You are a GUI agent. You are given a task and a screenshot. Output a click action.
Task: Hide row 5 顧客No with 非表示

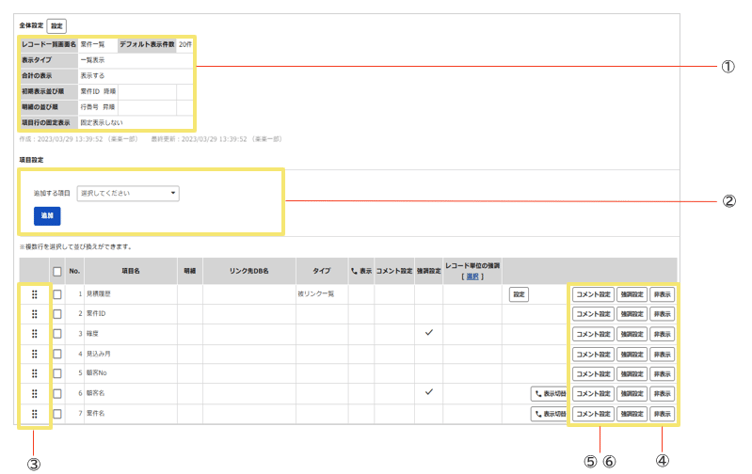pos(662,374)
